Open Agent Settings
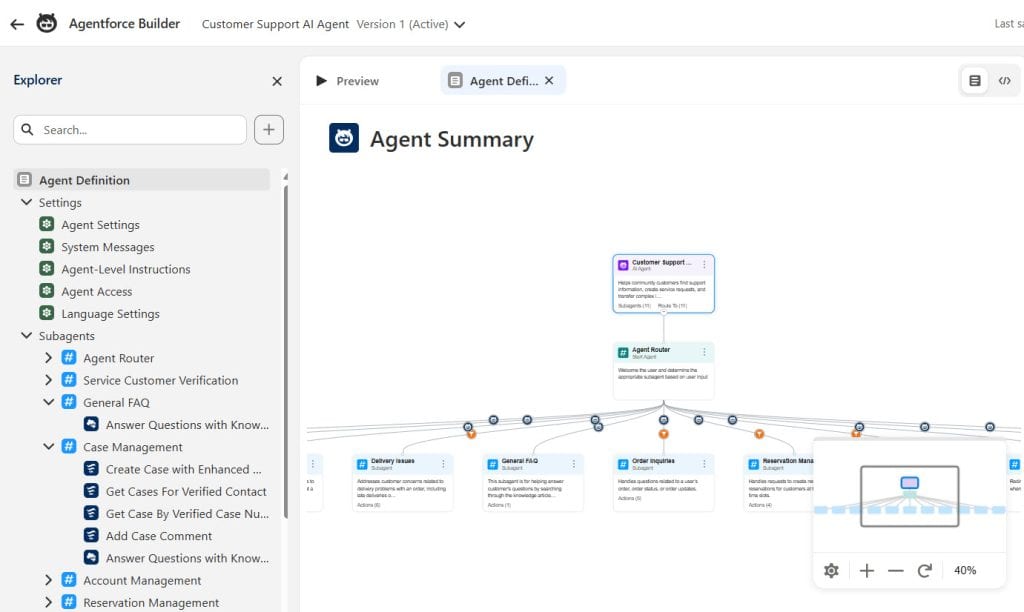1024x612 pixels. point(100,225)
